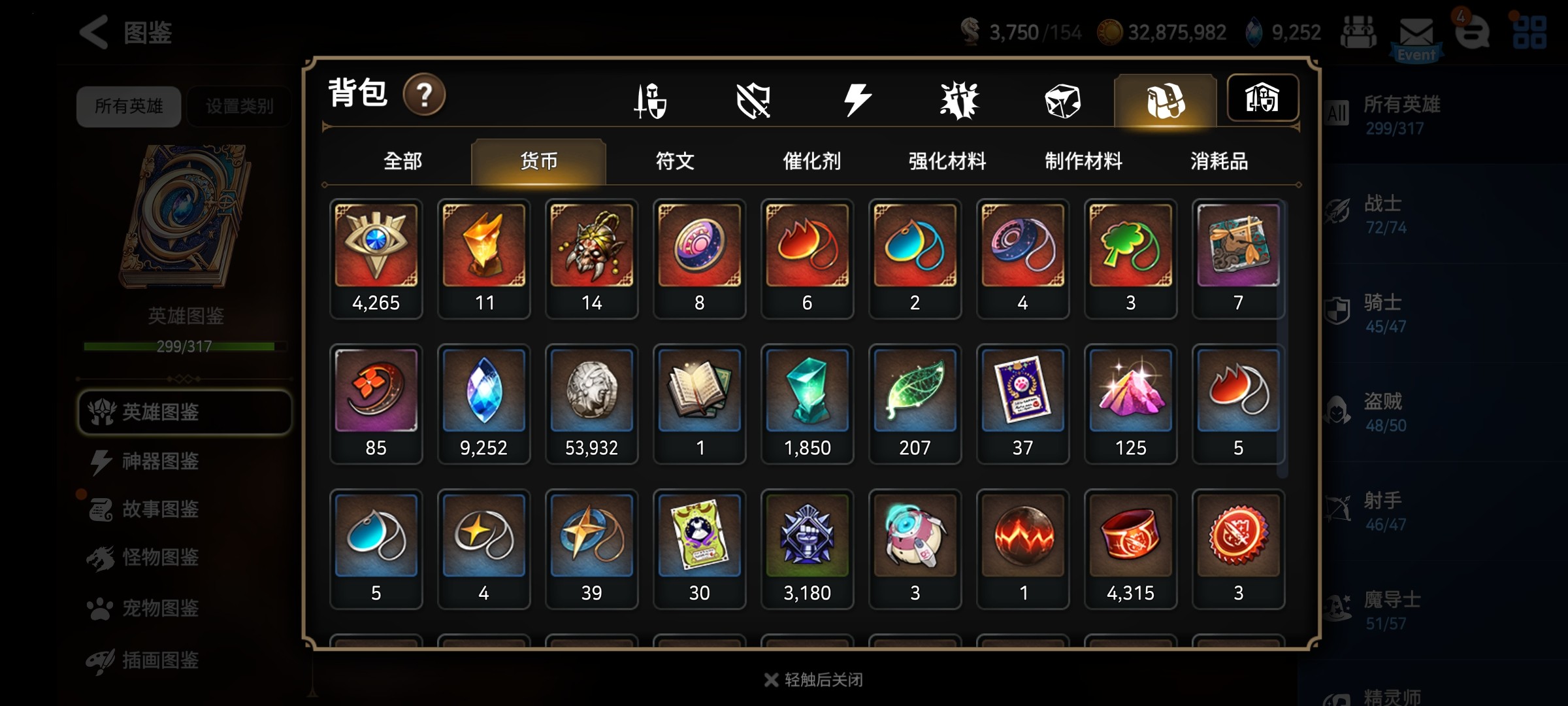
Task: Open the mail envelope Event icon
Action: pos(1416,37)
